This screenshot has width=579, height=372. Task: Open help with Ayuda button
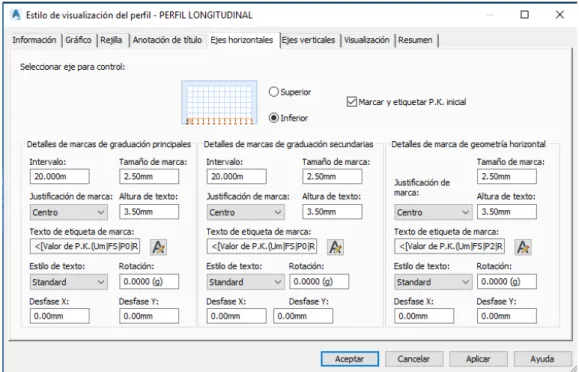[x=542, y=359]
